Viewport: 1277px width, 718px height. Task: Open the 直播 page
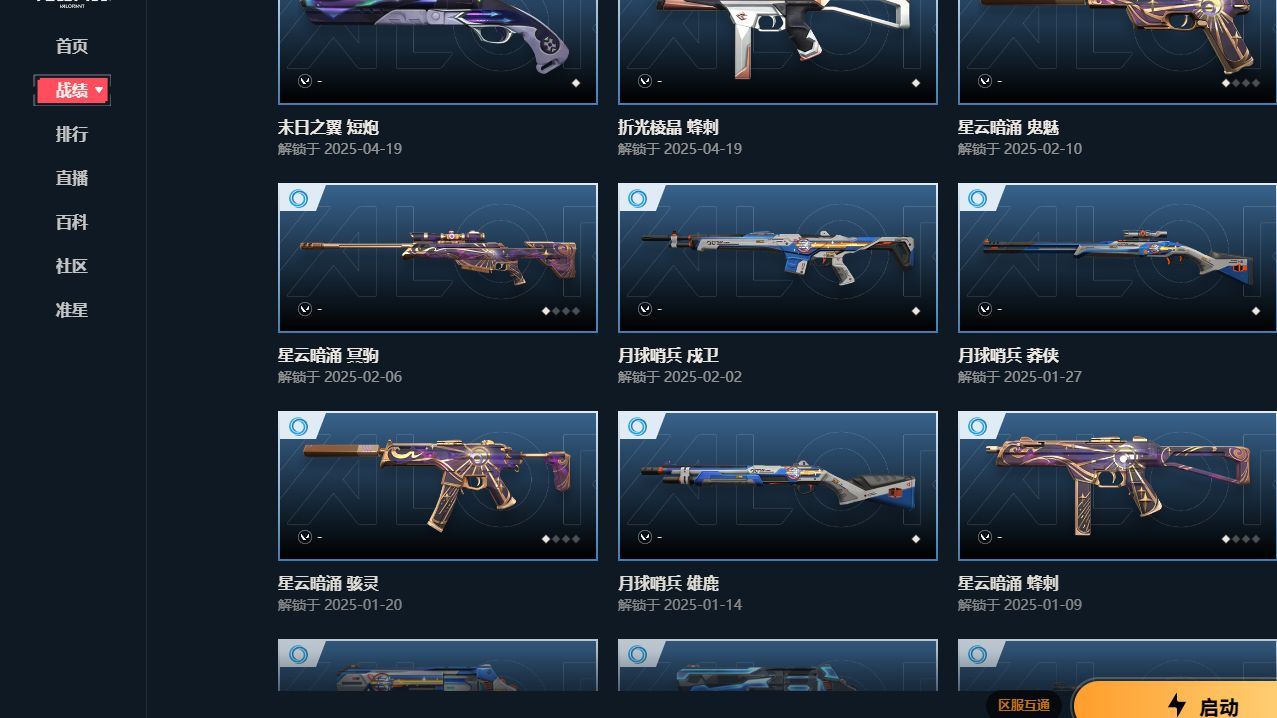tap(72, 178)
